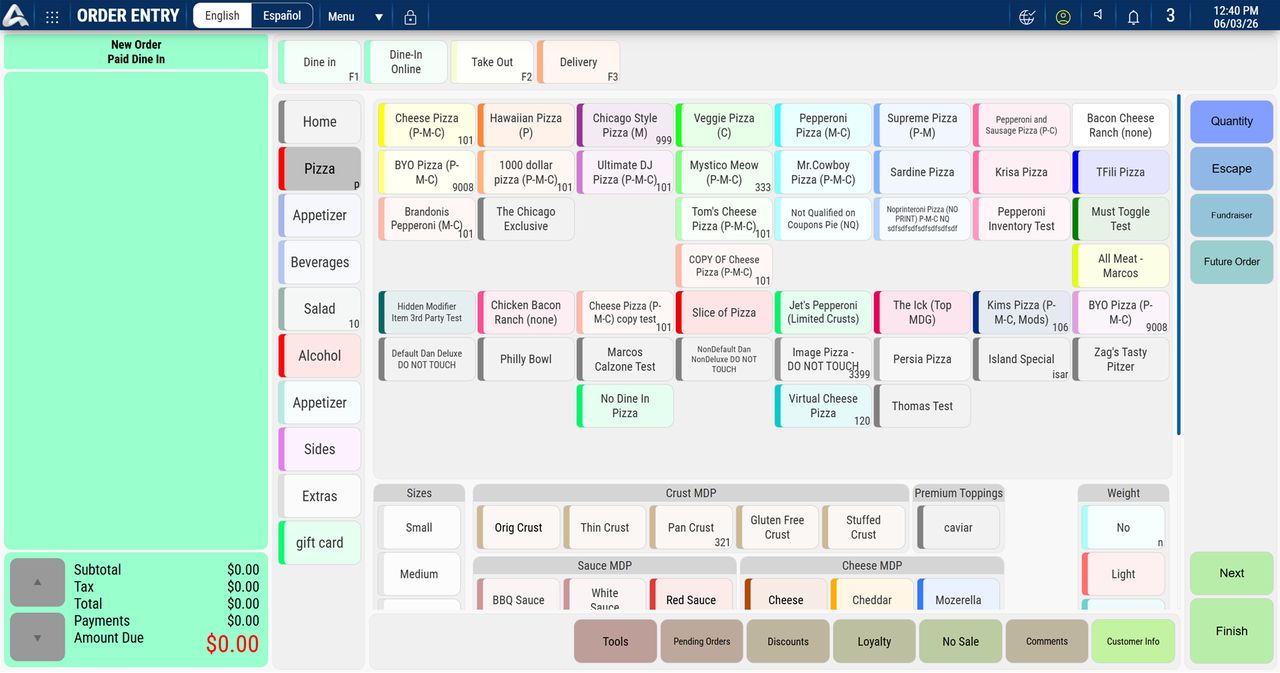1280x673 pixels.
Task: View Pending Orders
Action: [701, 641]
